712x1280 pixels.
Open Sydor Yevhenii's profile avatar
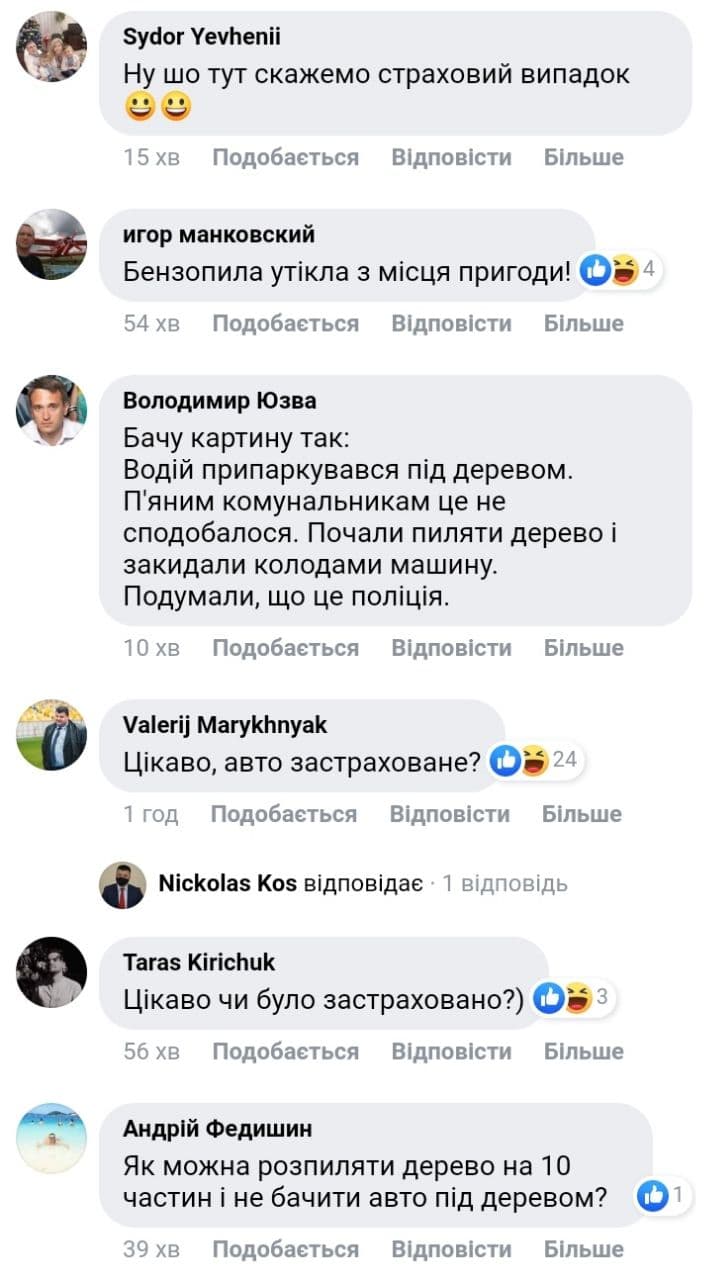pos(51,47)
